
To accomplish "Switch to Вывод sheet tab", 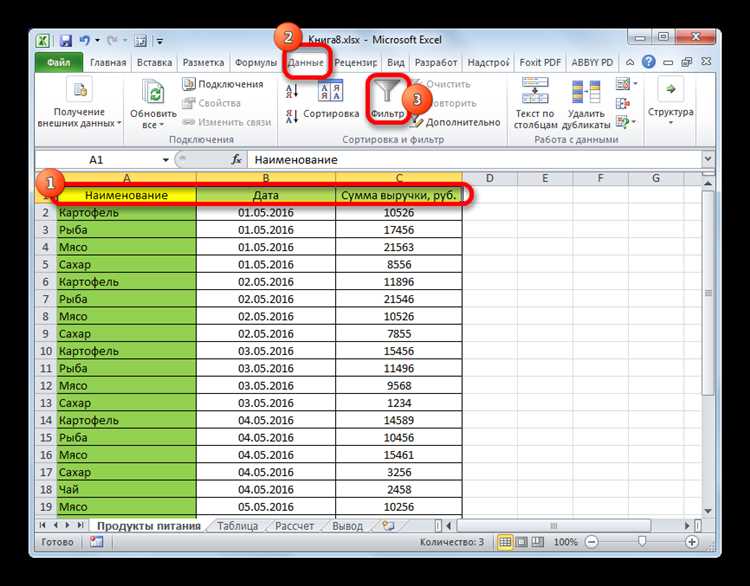I will [347, 526].
